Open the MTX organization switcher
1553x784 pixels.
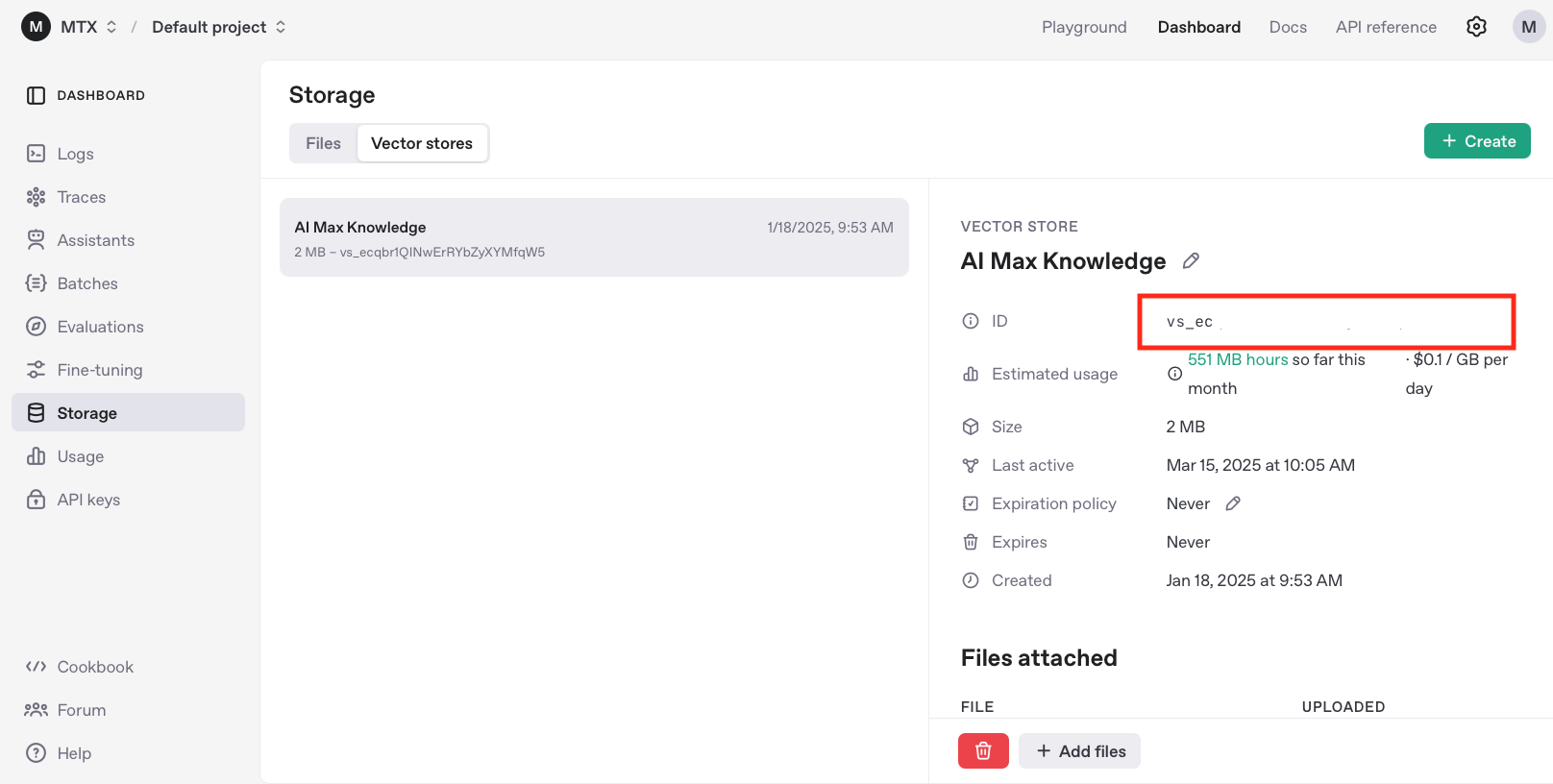click(x=70, y=27)
